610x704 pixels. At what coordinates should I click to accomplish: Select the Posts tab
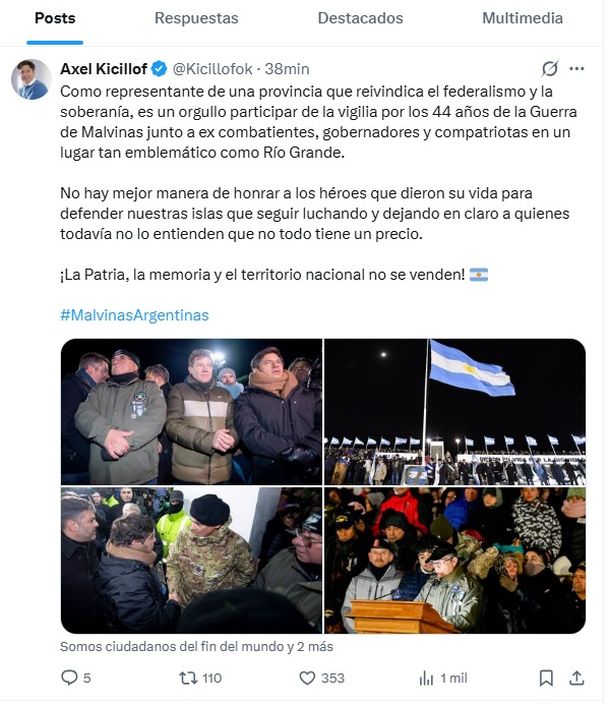(55, 18)
